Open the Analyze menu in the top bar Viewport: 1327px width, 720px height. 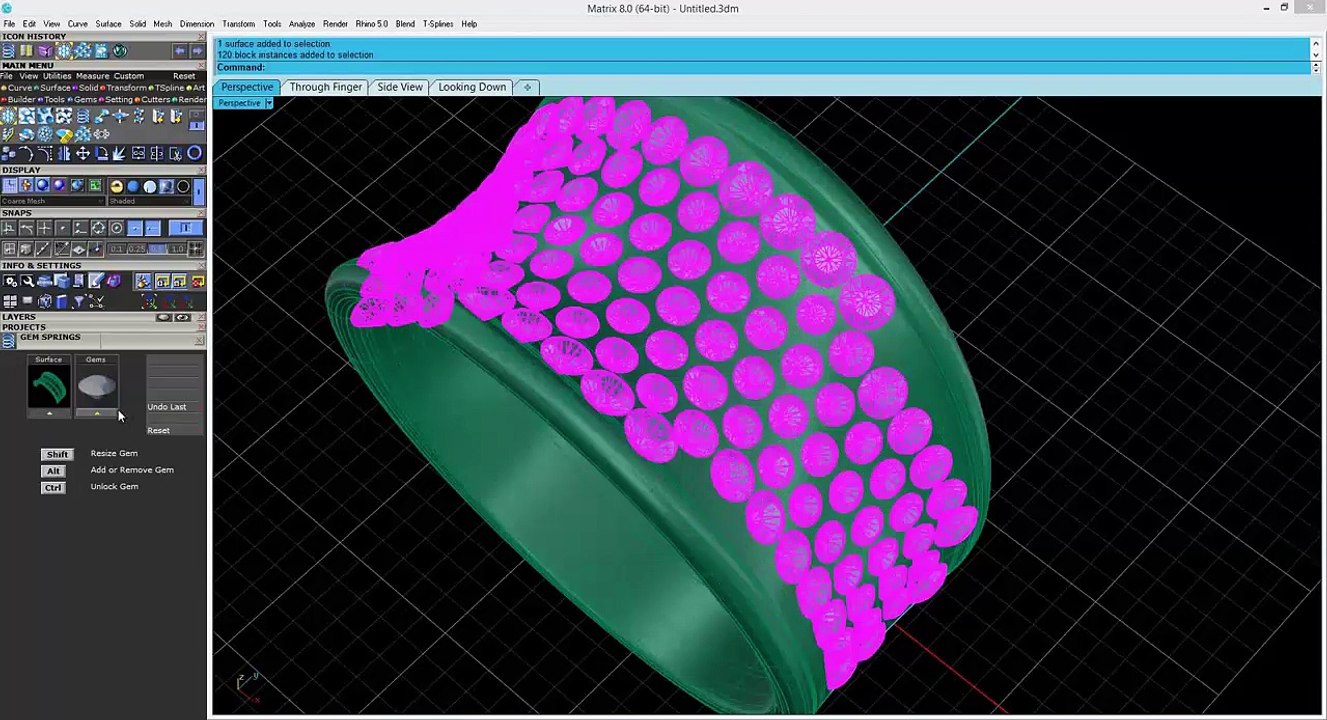[x=302, y=24]
